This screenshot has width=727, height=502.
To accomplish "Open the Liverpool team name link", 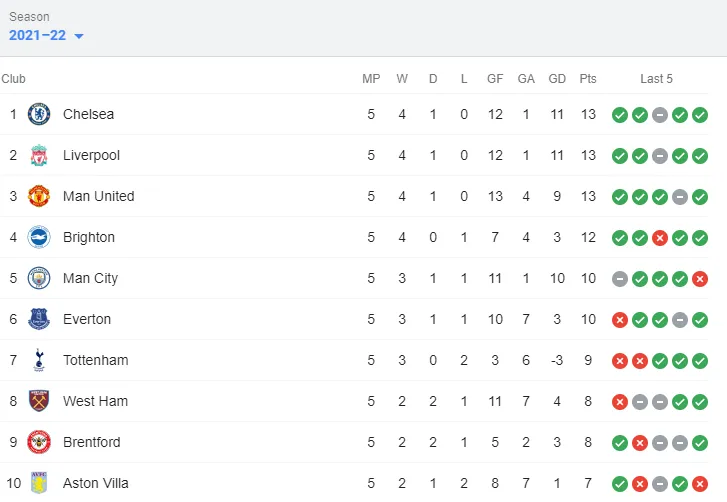I will point(91,155).
